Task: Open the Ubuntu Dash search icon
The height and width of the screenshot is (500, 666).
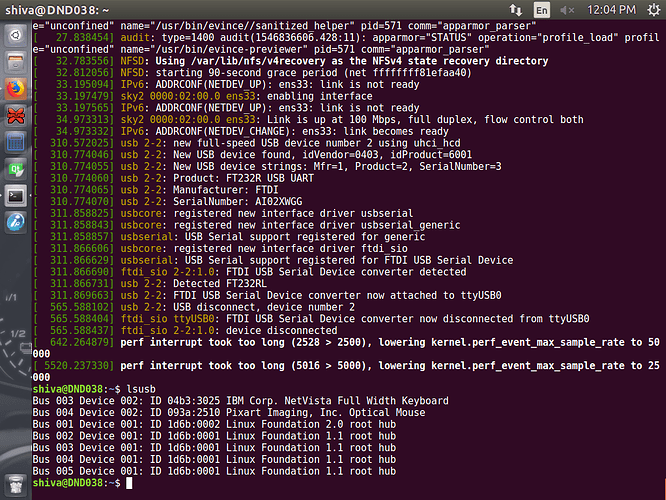Action: click(x=16, y=35)
